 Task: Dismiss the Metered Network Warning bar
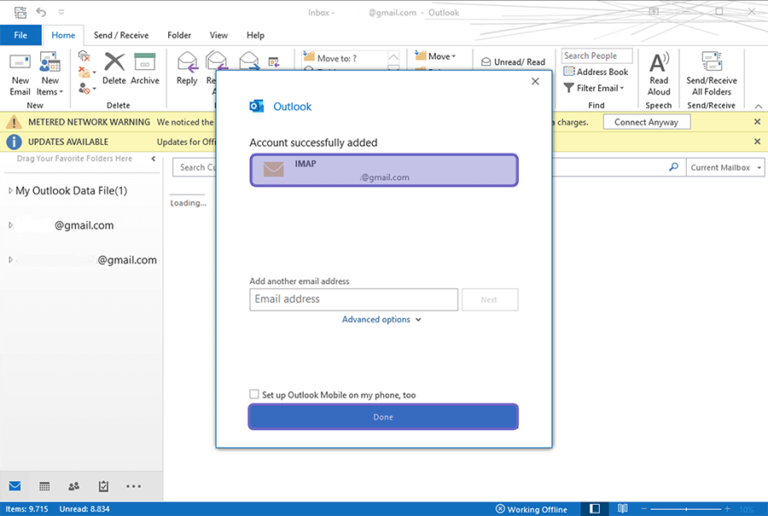tap(757, 122)
